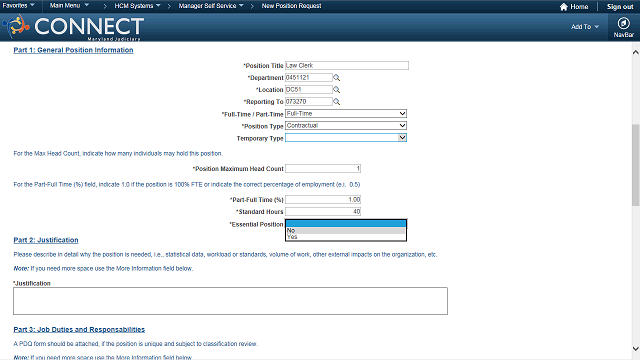640x360 pixels.
Task: Click the Reporting To lookup magnifier icon
Action: (x=336, y=102)
